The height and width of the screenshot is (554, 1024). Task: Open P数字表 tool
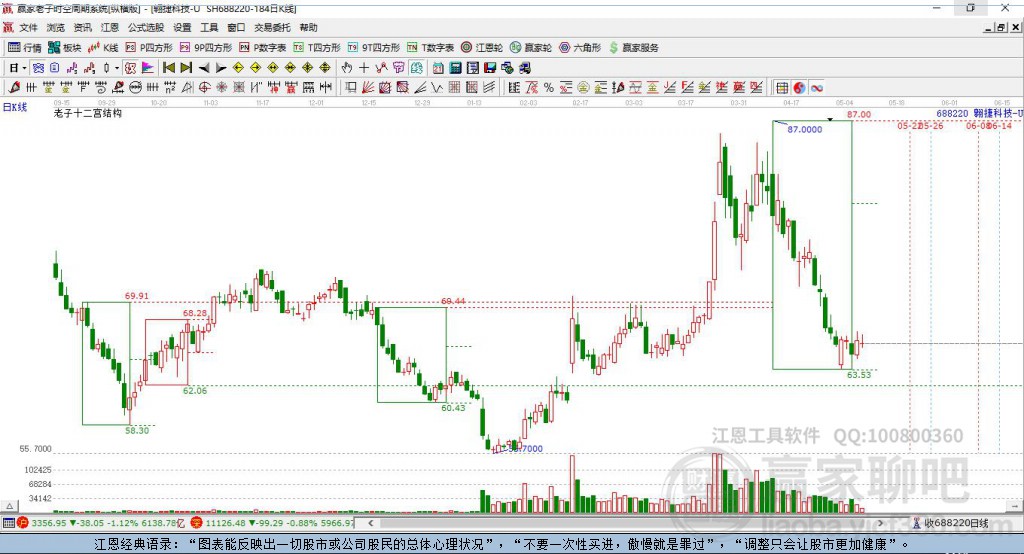coord(263,48)
